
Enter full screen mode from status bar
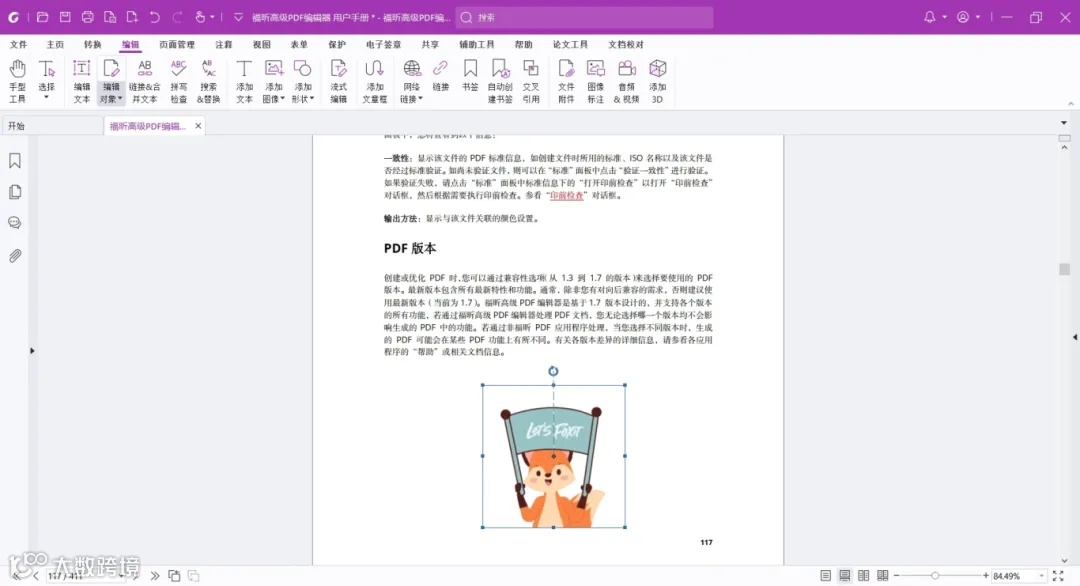click(x=1058, y=576)
